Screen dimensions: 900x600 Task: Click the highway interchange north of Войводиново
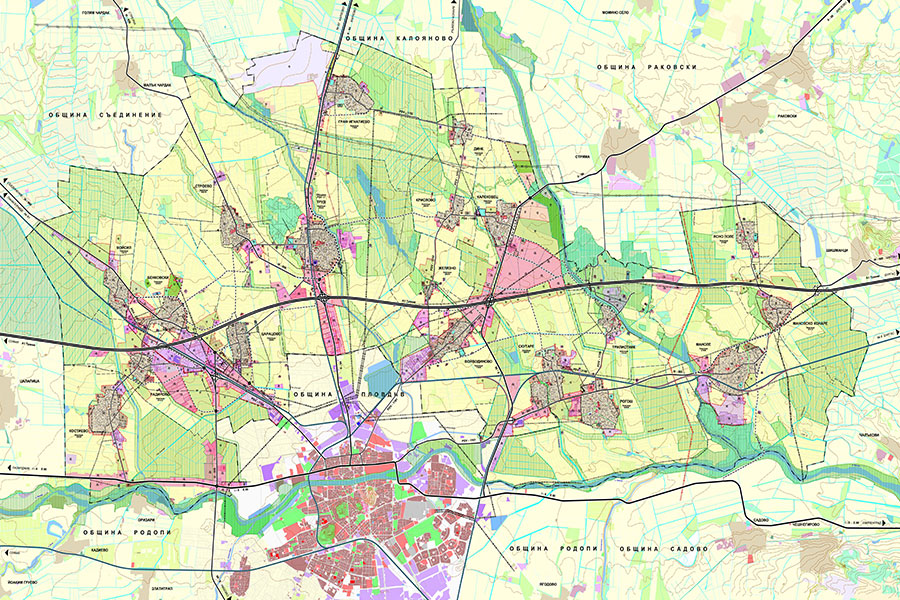490,298
